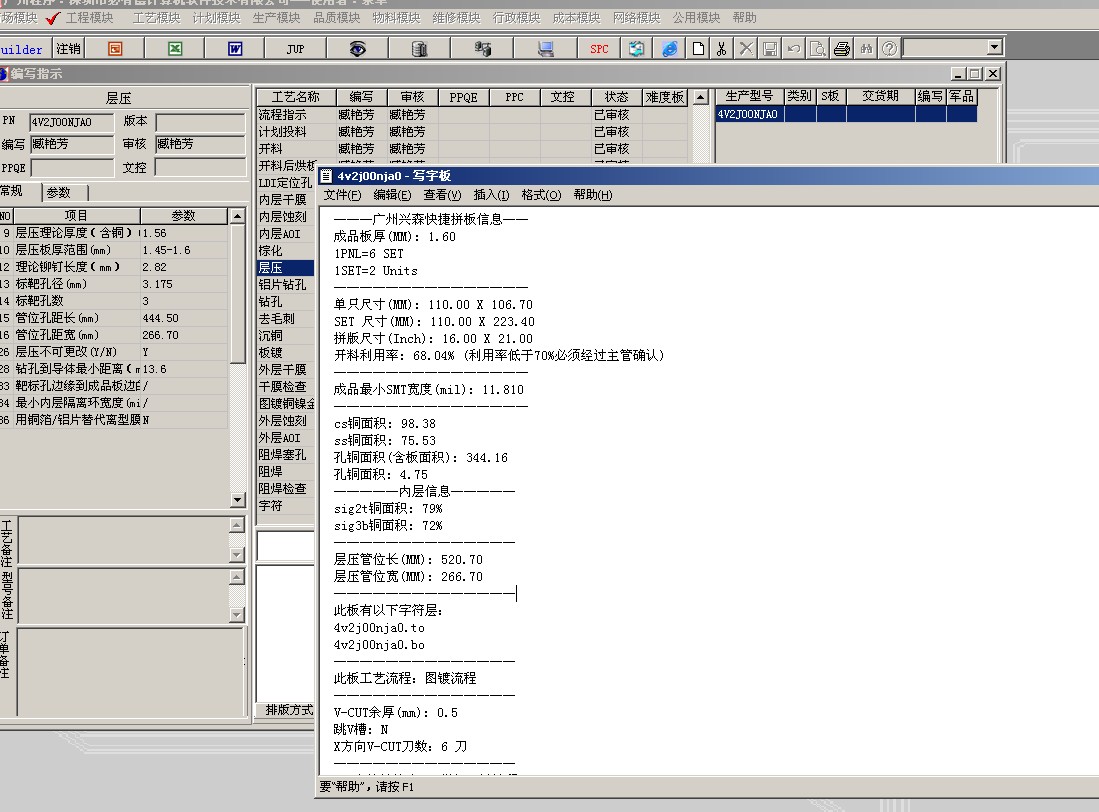1099x812 pixels.
Task: Click the network computers icon in toolbar
Action: pos(482,48)
